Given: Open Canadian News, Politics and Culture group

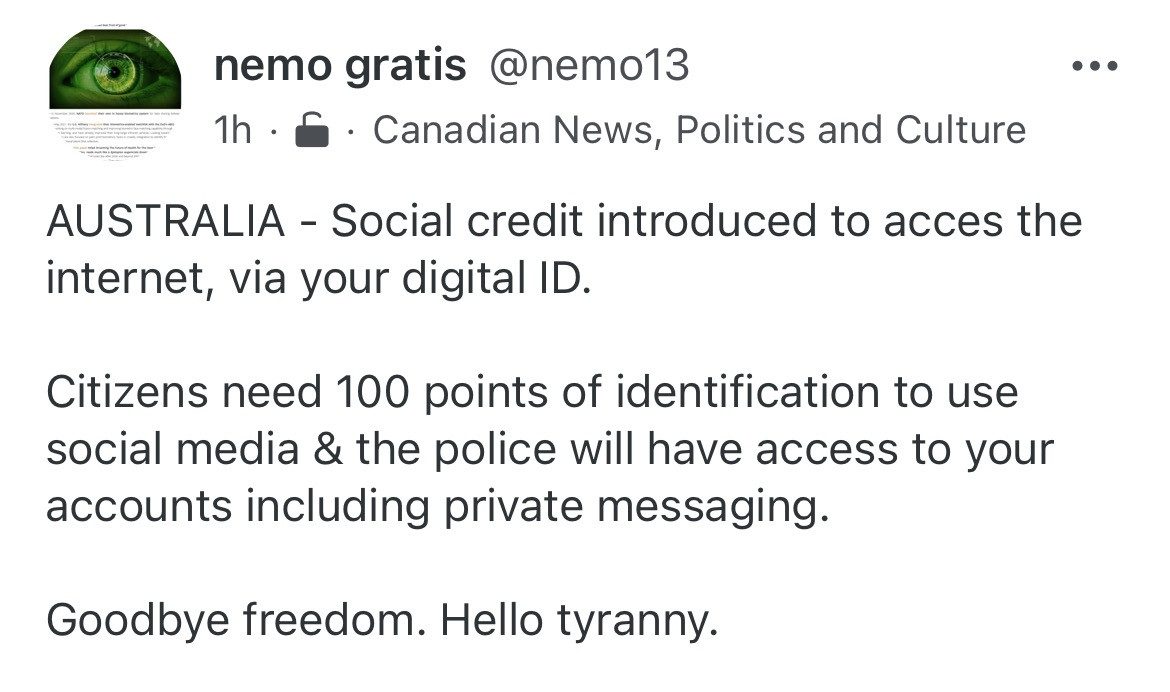Looking at the screenshot, I should [698, 130].
